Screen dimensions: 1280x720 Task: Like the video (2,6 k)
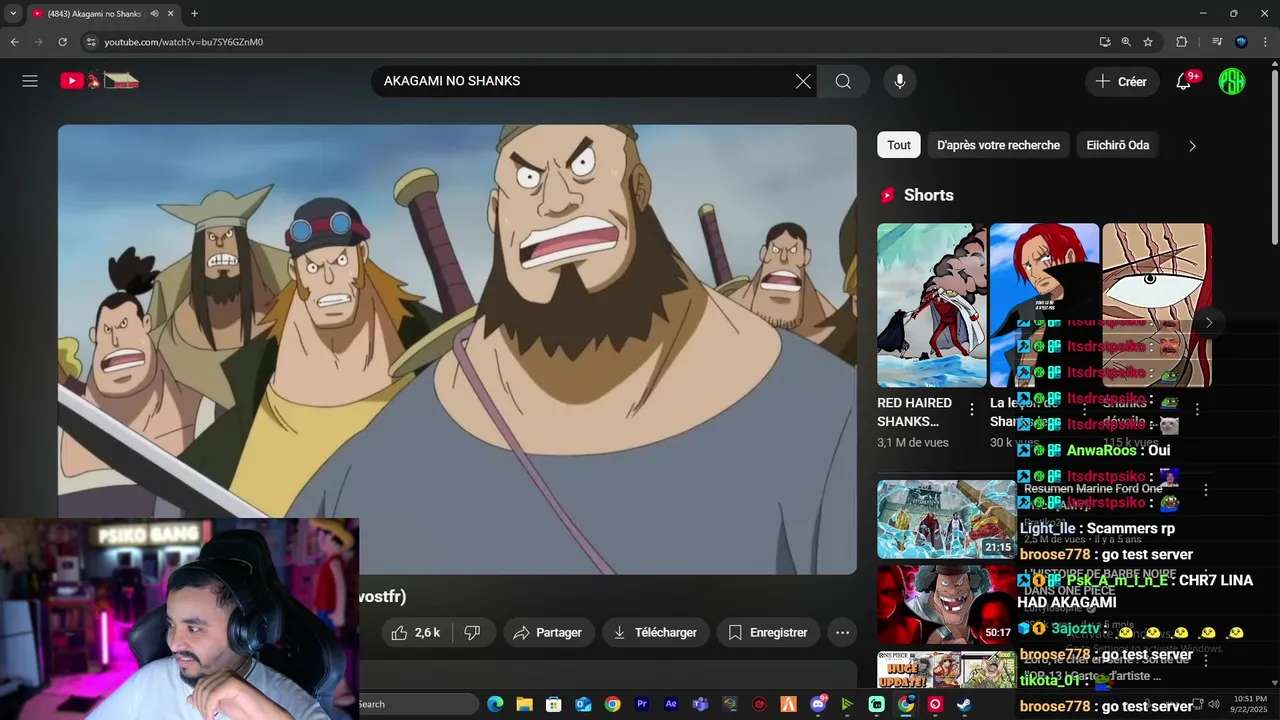click(x=416, y=632)
